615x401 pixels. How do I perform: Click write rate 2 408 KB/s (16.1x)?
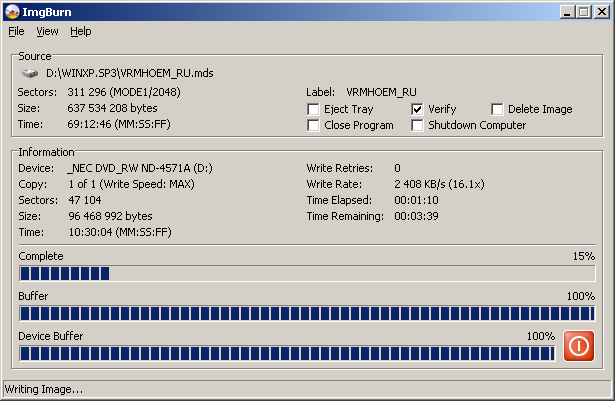[x=439, y=184]
